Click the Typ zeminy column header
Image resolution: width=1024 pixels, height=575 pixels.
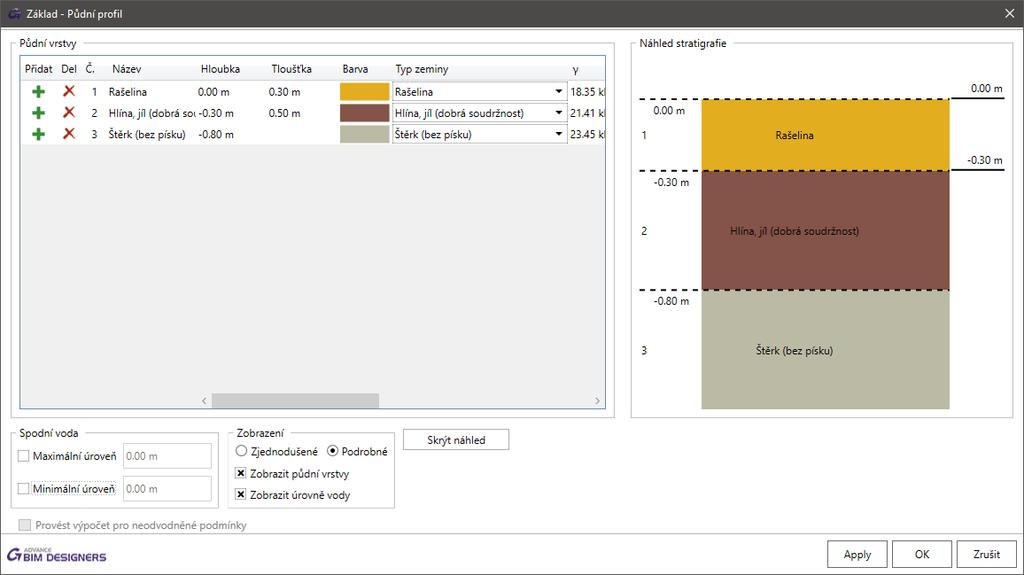click(421, 69)
